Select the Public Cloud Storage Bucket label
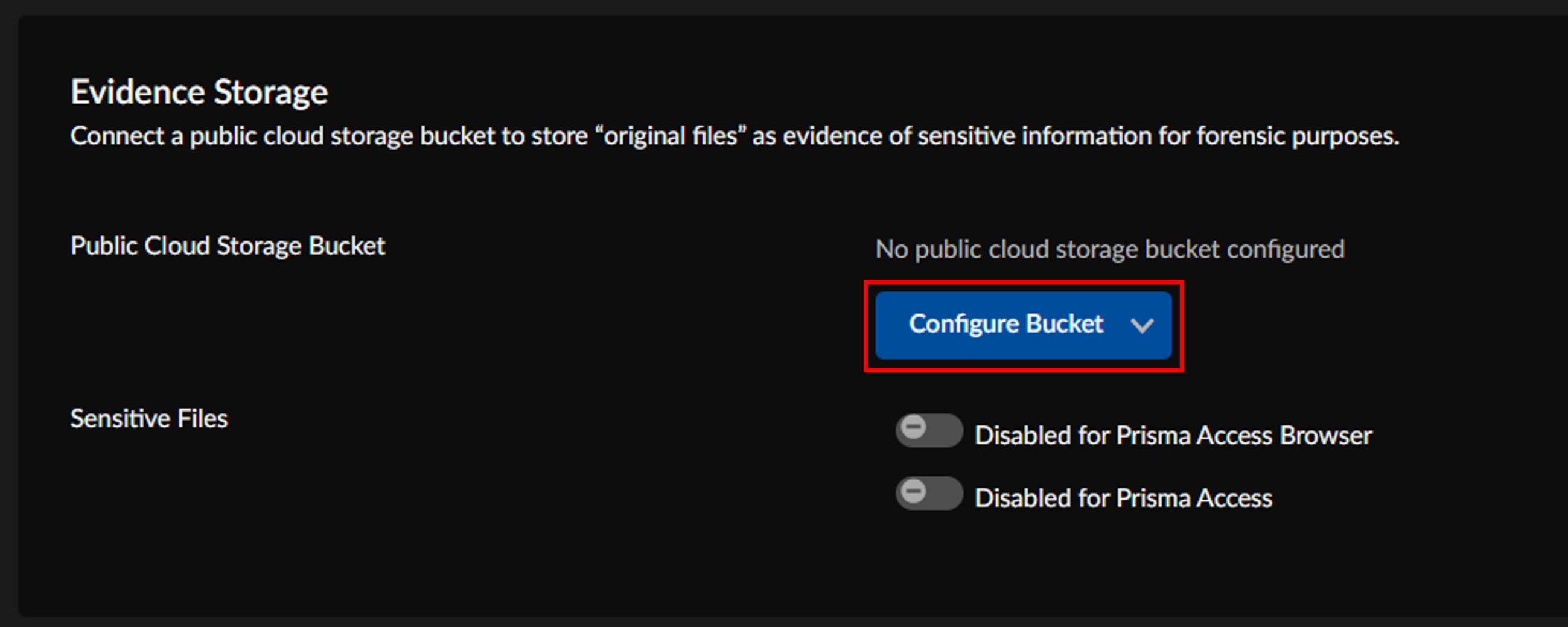The width and height of the screenshot is (1568, 627). click(x=228, y=246)
